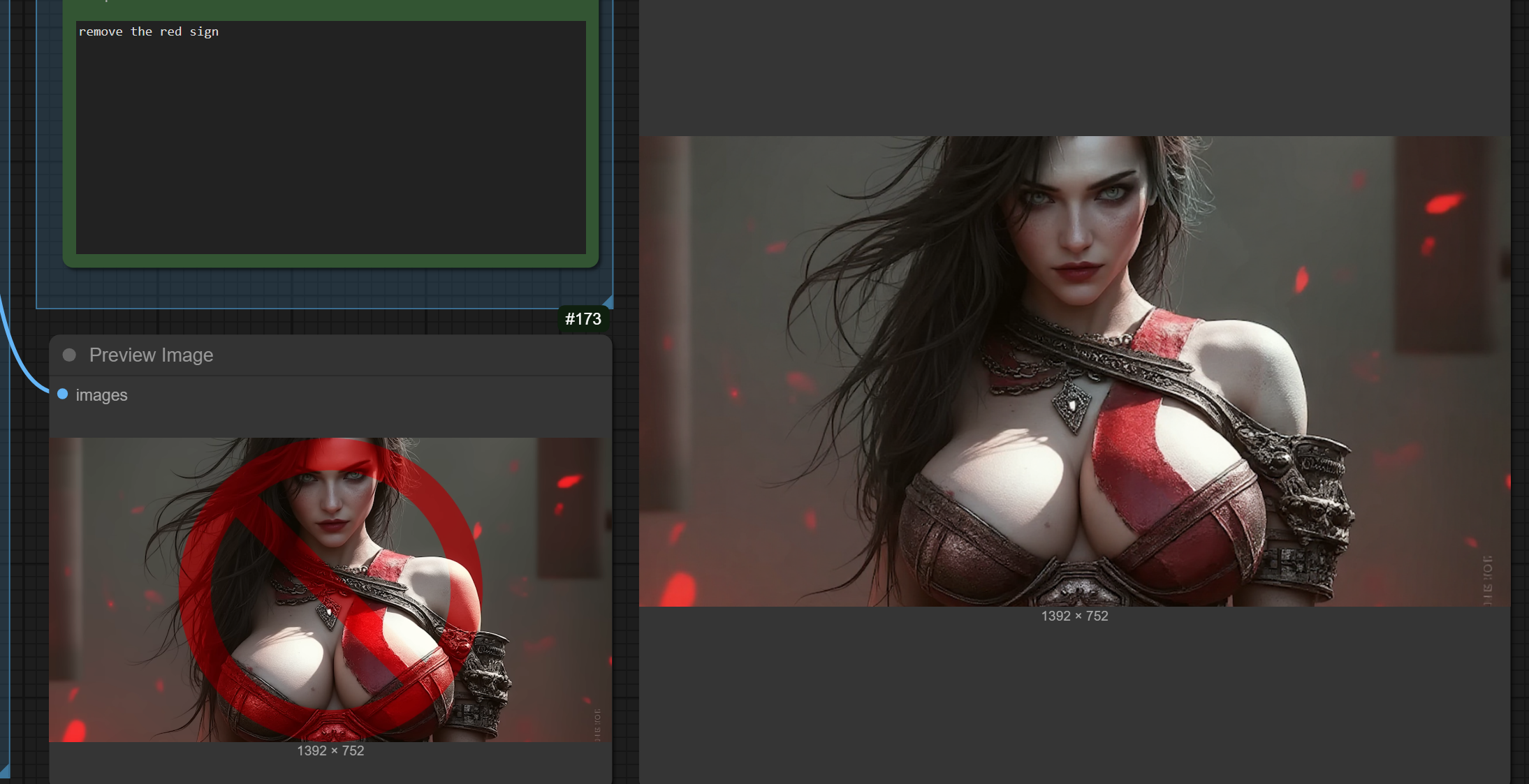Image resolution: width=1529 pixels, height=784 pixels.
Task: Click the images input label
Action: [101, 395]
